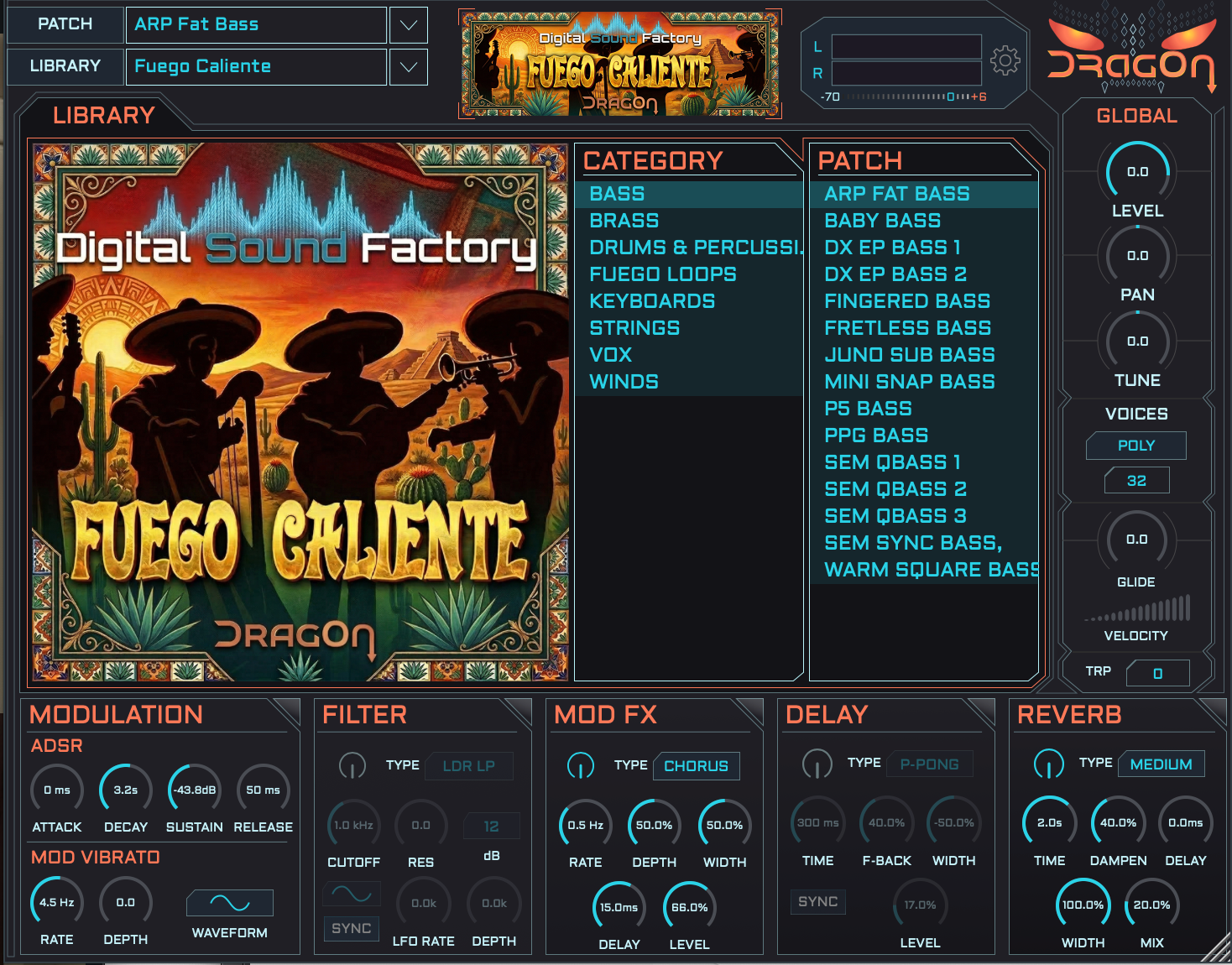The height and width of the screenshot is (965, 1232).
Task: Open the Mod FX TYPE CHORUS dropdown
Action: tap(697, 766)
